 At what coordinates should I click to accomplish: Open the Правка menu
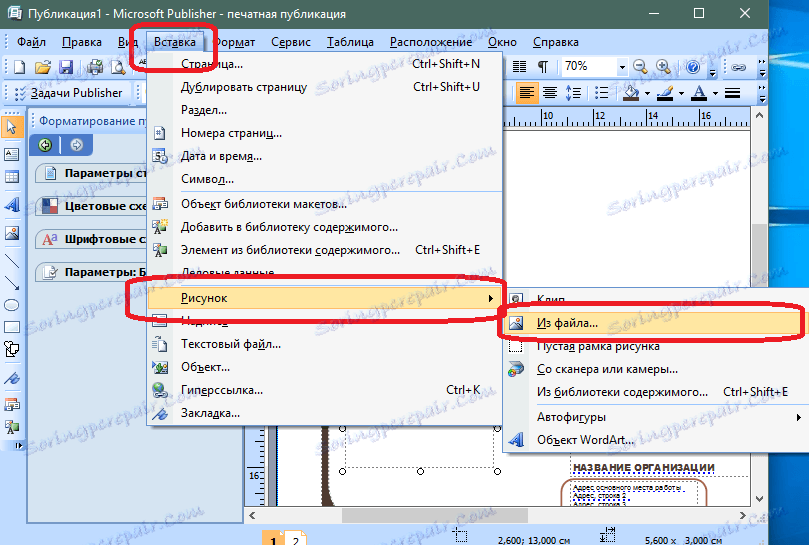(82, 42)
